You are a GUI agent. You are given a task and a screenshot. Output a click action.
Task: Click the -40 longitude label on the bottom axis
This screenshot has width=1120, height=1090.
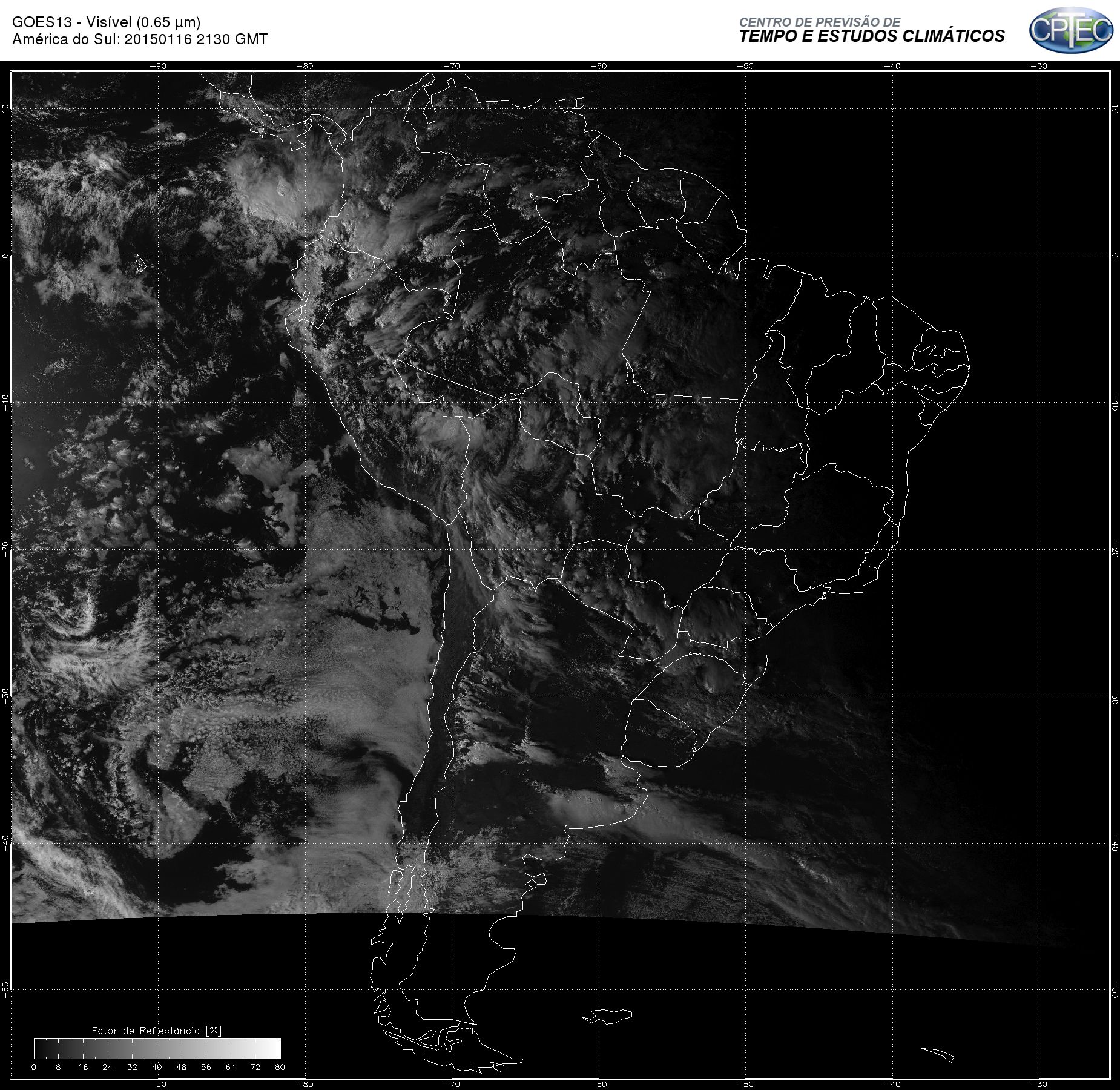coord(892,1085)
